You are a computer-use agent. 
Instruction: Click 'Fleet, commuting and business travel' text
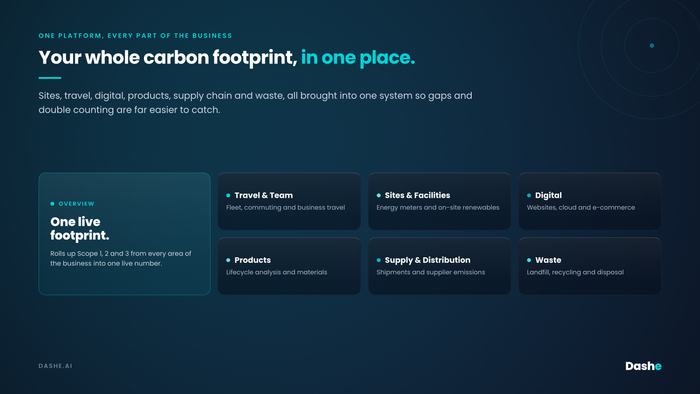[x=285, y=207]
